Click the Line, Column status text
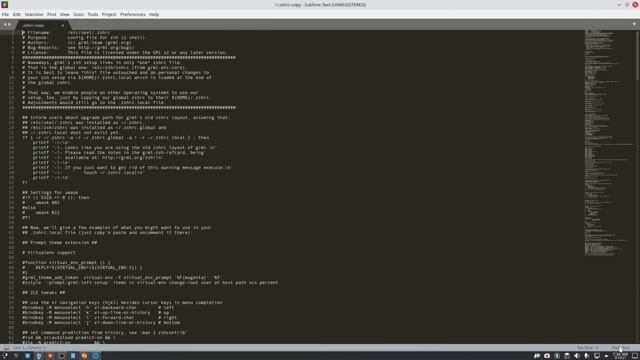This screenshot has width=640, height=360. (29, 348)
